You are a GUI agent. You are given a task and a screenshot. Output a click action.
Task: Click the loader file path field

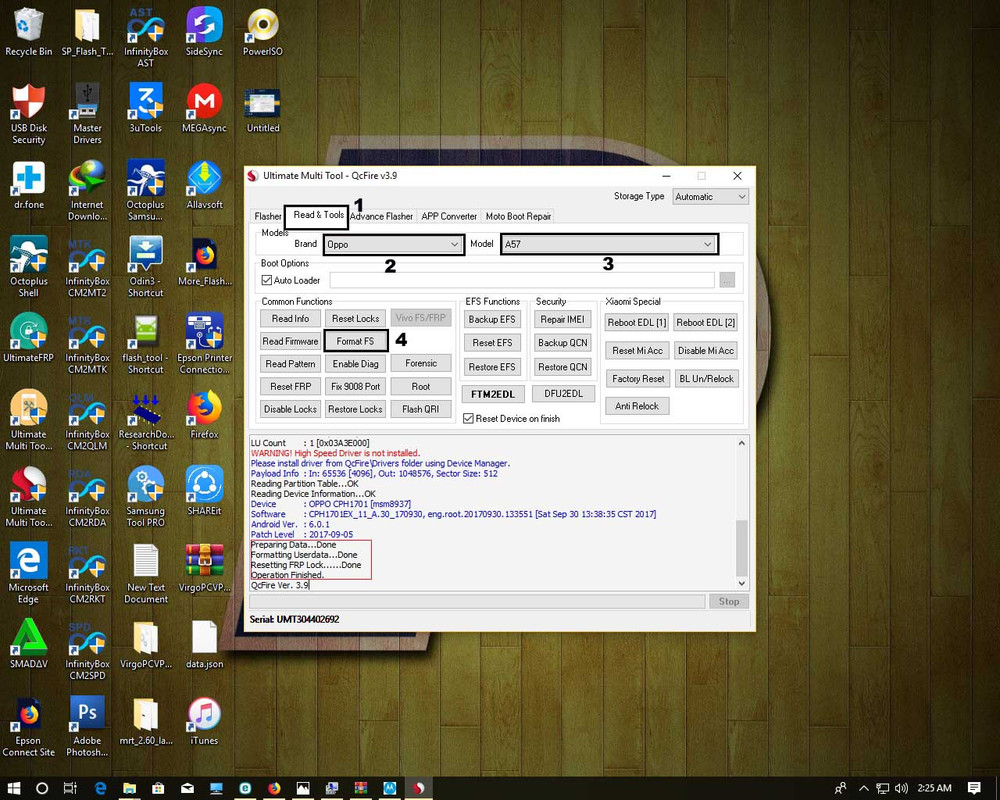(522, 279)
